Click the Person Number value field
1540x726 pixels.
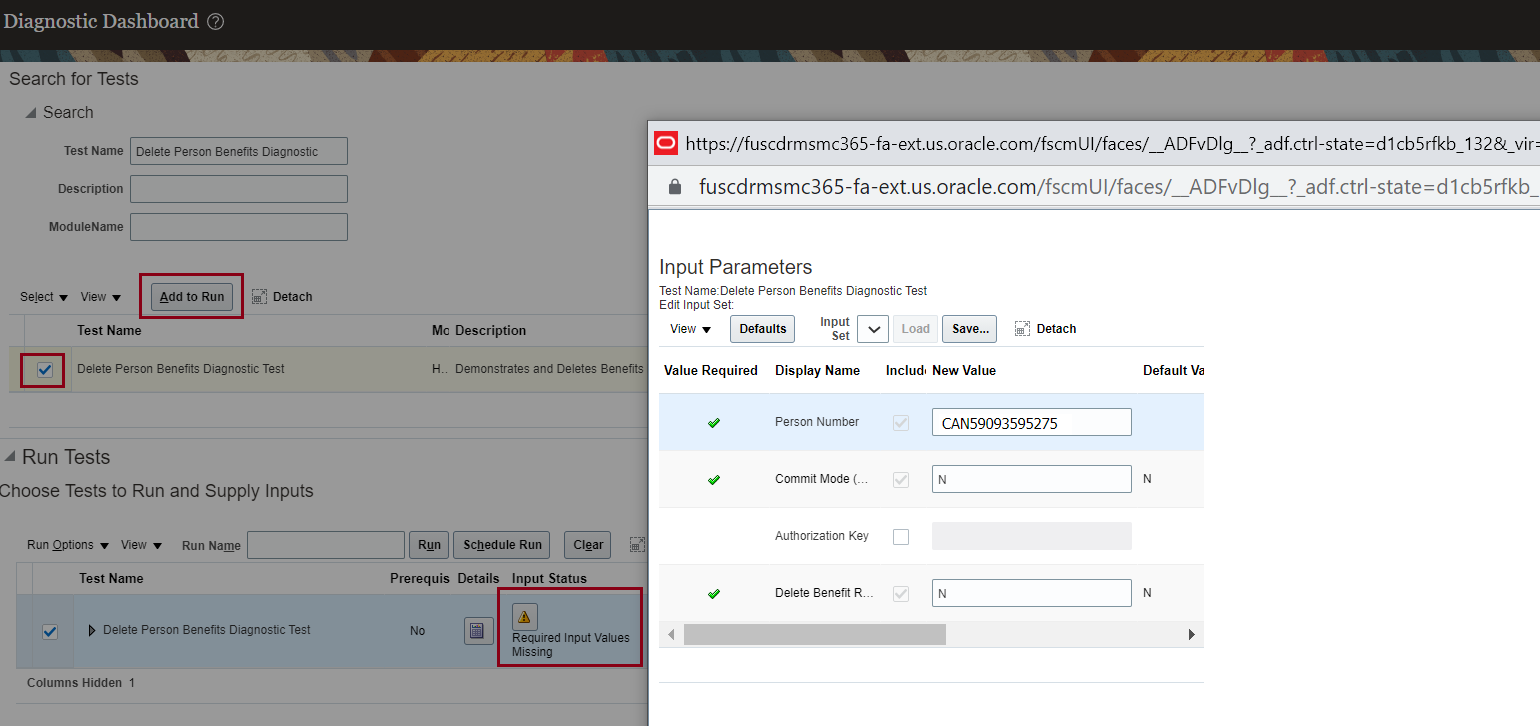[x=1031, y=421]
